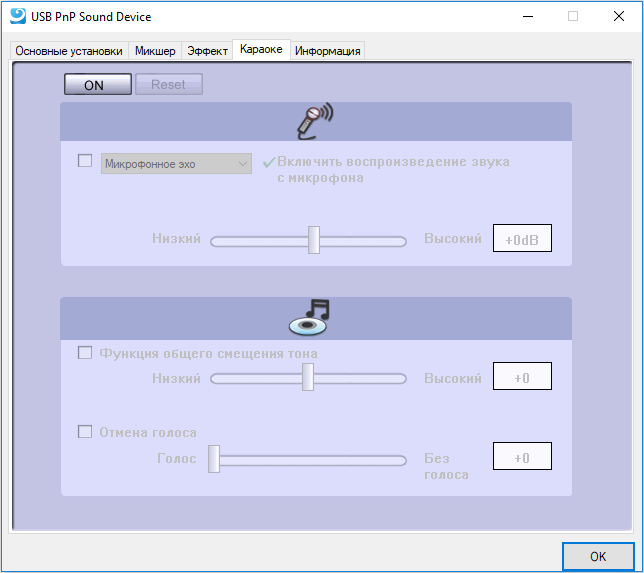Click the Голос label

pos(177,458)
